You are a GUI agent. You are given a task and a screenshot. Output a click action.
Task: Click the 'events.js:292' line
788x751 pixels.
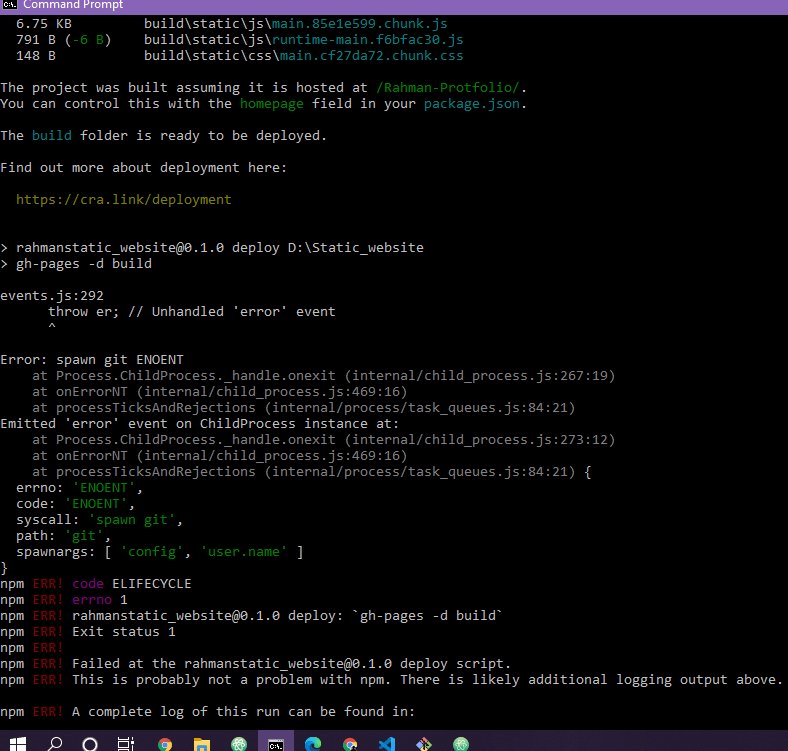pyautogui.click(x=52, y=296)
